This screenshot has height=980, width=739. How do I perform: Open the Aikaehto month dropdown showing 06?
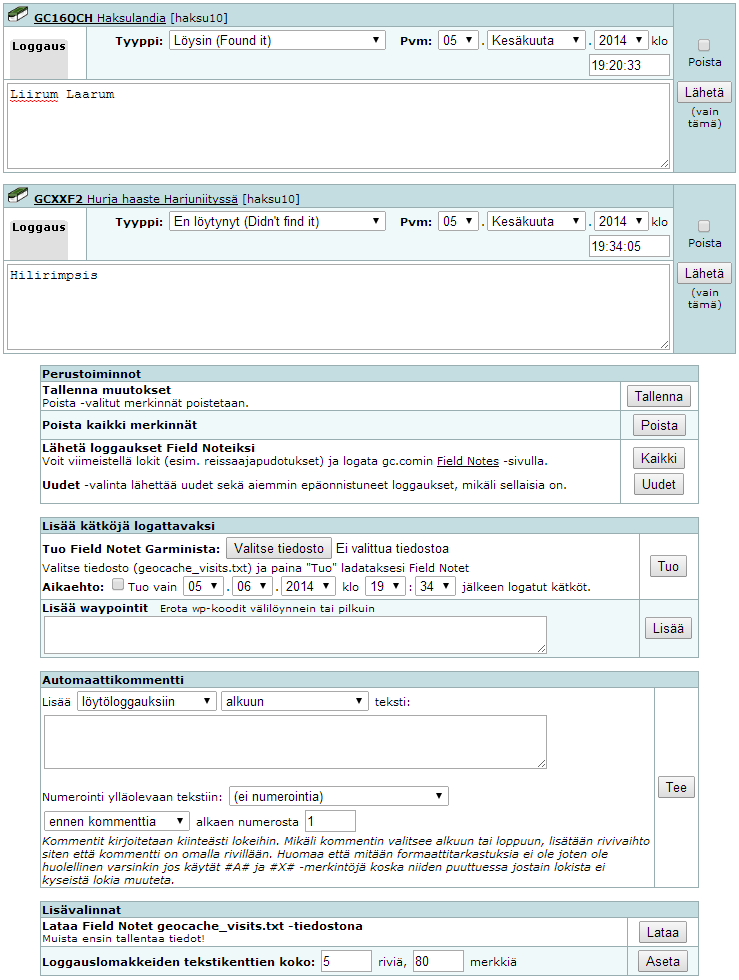(x=252, y=586)
